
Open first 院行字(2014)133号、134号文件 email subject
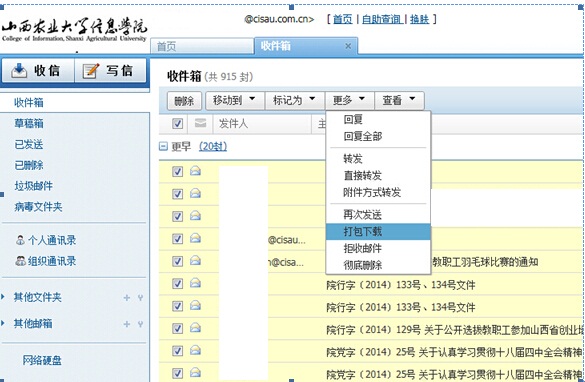point(401,285)
